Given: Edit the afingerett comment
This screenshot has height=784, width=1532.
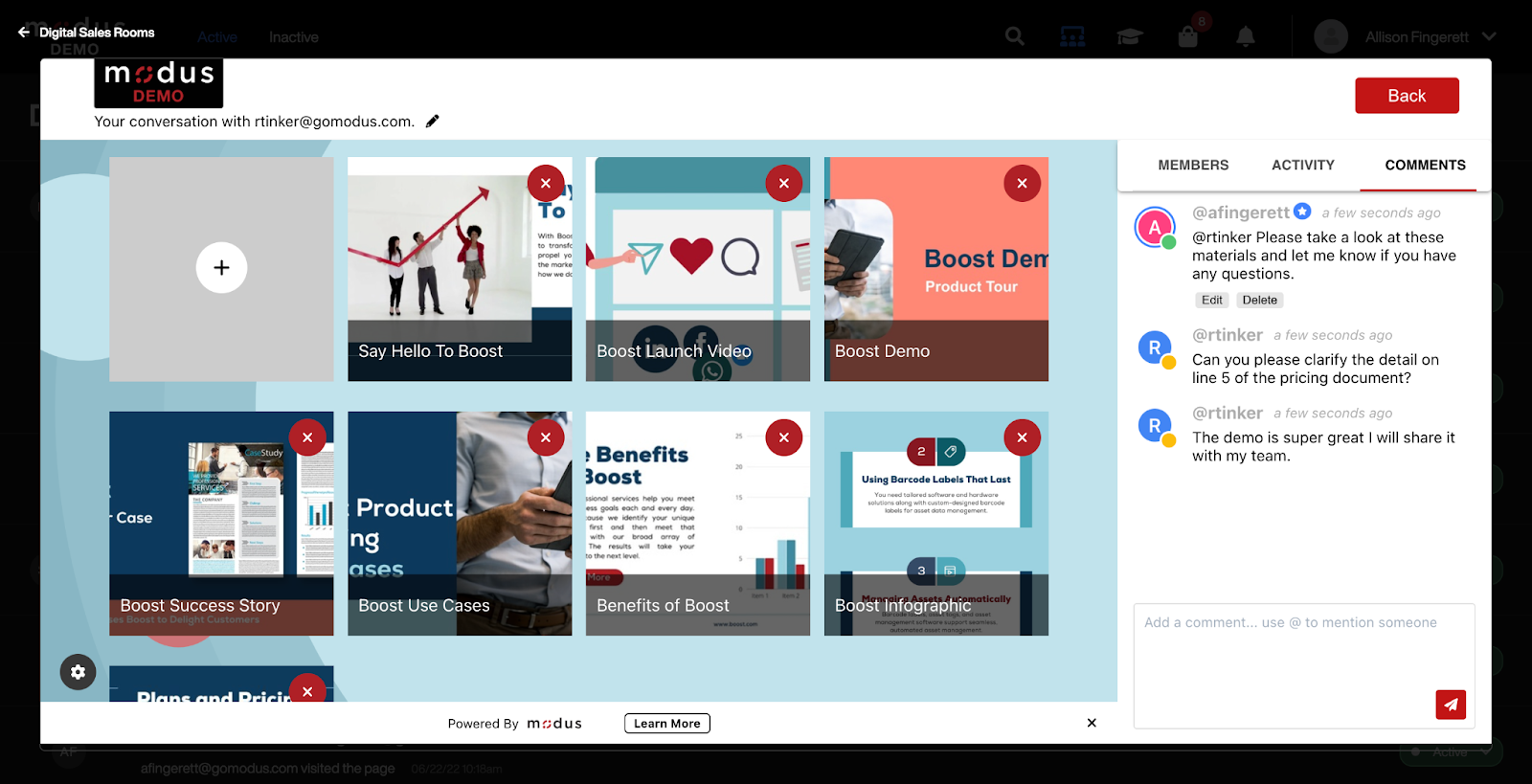Looking at the screenshot, I should (1211, 300).
